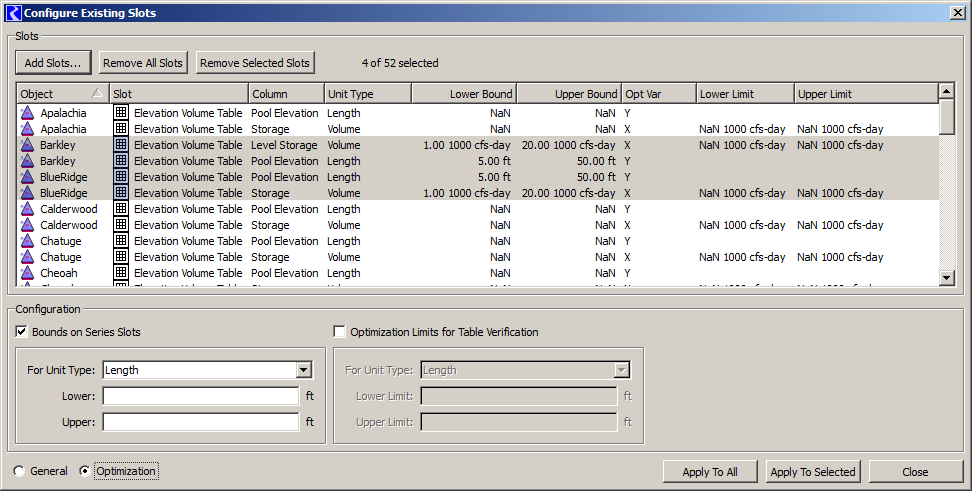Click the Close button at bottom right

(x=915, y=472)
